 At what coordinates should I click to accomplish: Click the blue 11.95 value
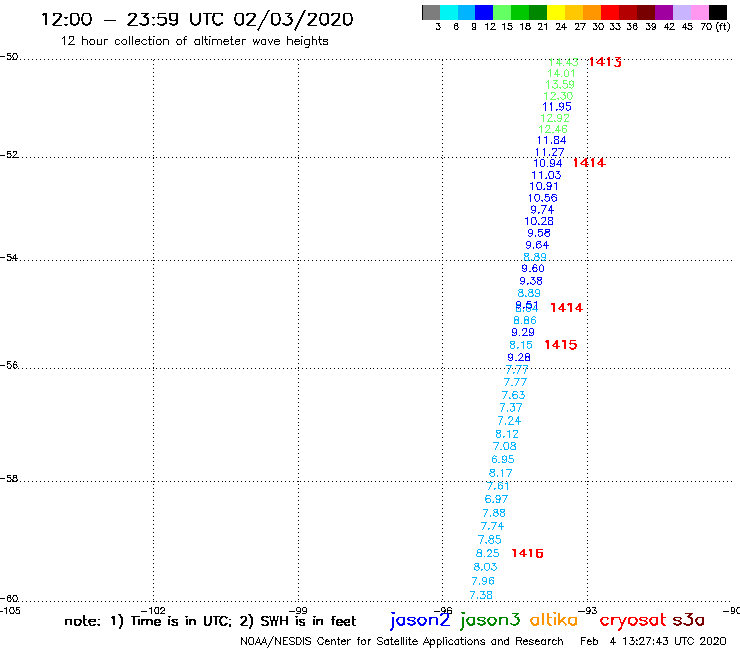point(557,107)
